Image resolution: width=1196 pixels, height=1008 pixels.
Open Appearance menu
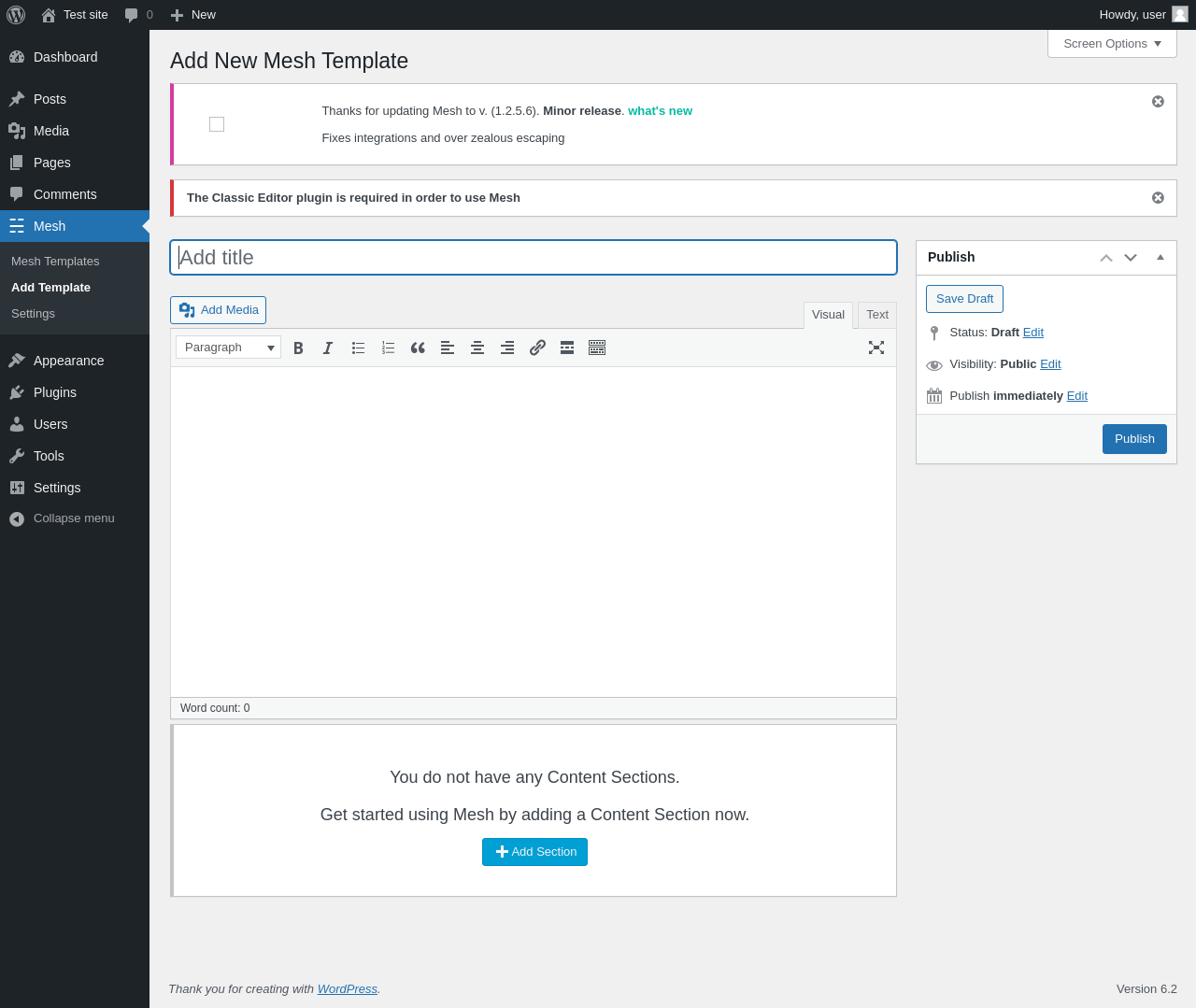click(75, 361)
